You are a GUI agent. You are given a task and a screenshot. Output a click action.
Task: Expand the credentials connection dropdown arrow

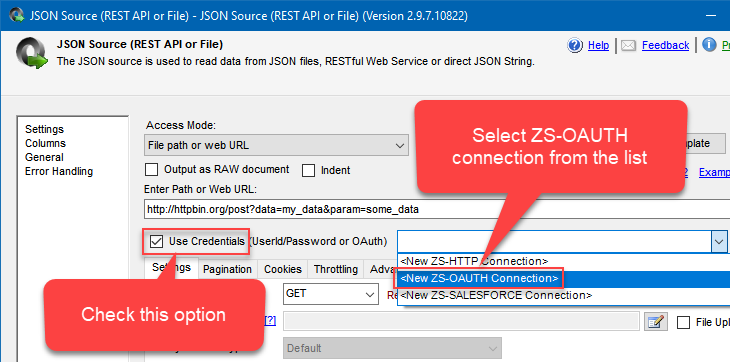point(719,241)
